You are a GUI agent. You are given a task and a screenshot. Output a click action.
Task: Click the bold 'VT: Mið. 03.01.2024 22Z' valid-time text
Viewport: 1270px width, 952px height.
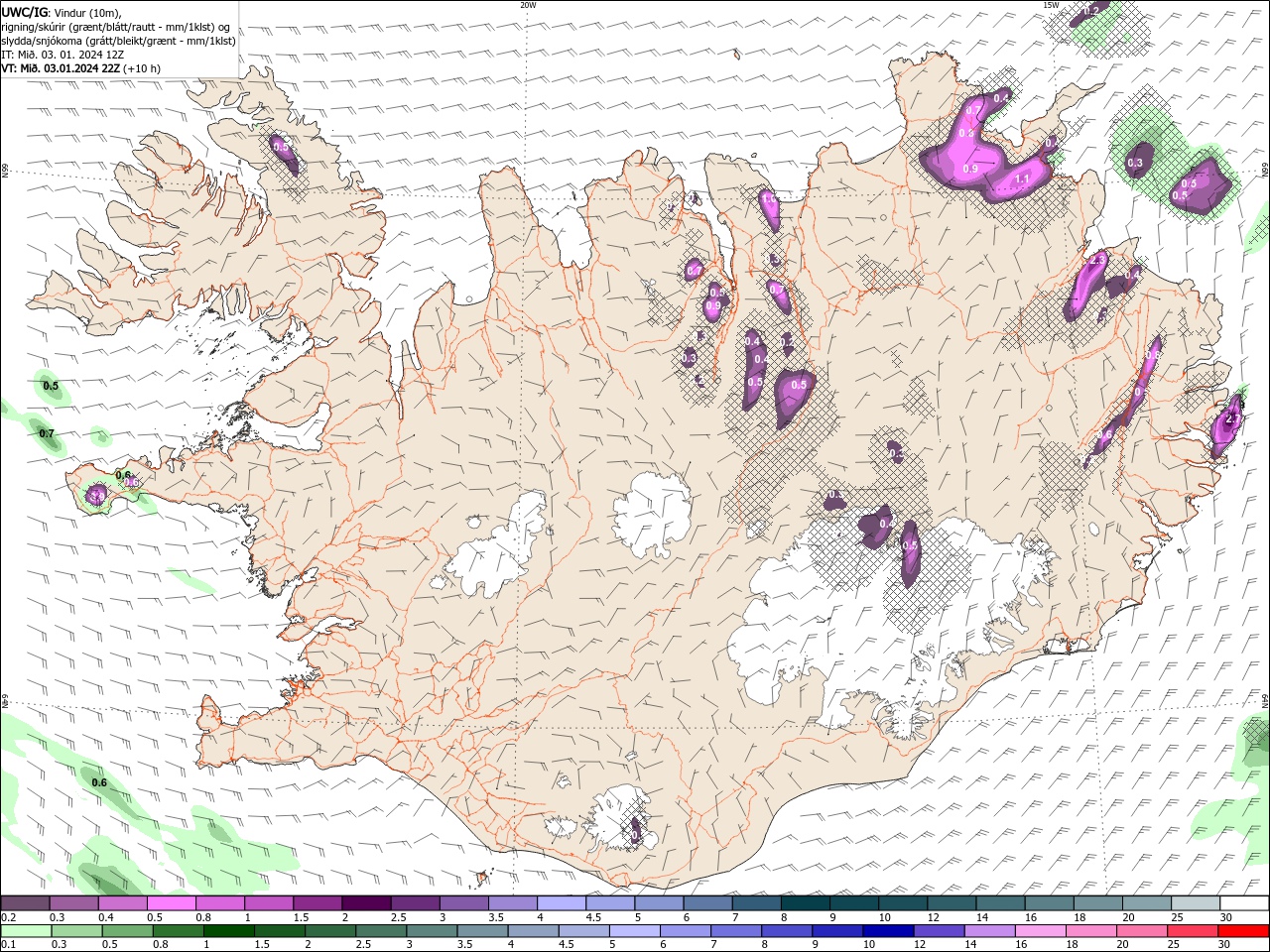pyautogui.click(x=61, y=68)
